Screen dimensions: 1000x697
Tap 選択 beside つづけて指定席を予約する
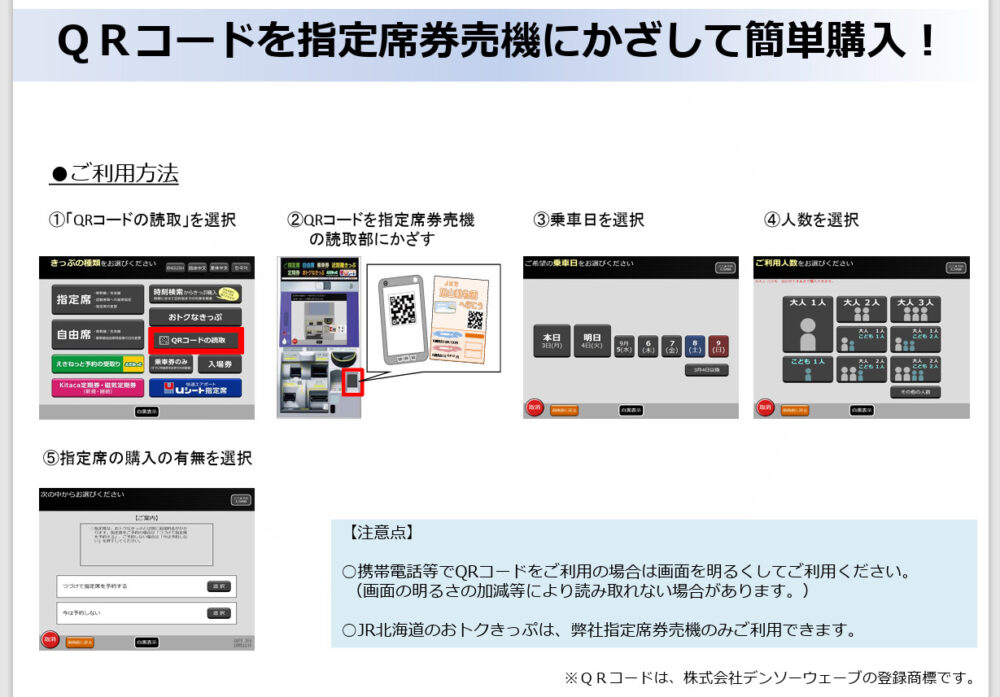219,586
